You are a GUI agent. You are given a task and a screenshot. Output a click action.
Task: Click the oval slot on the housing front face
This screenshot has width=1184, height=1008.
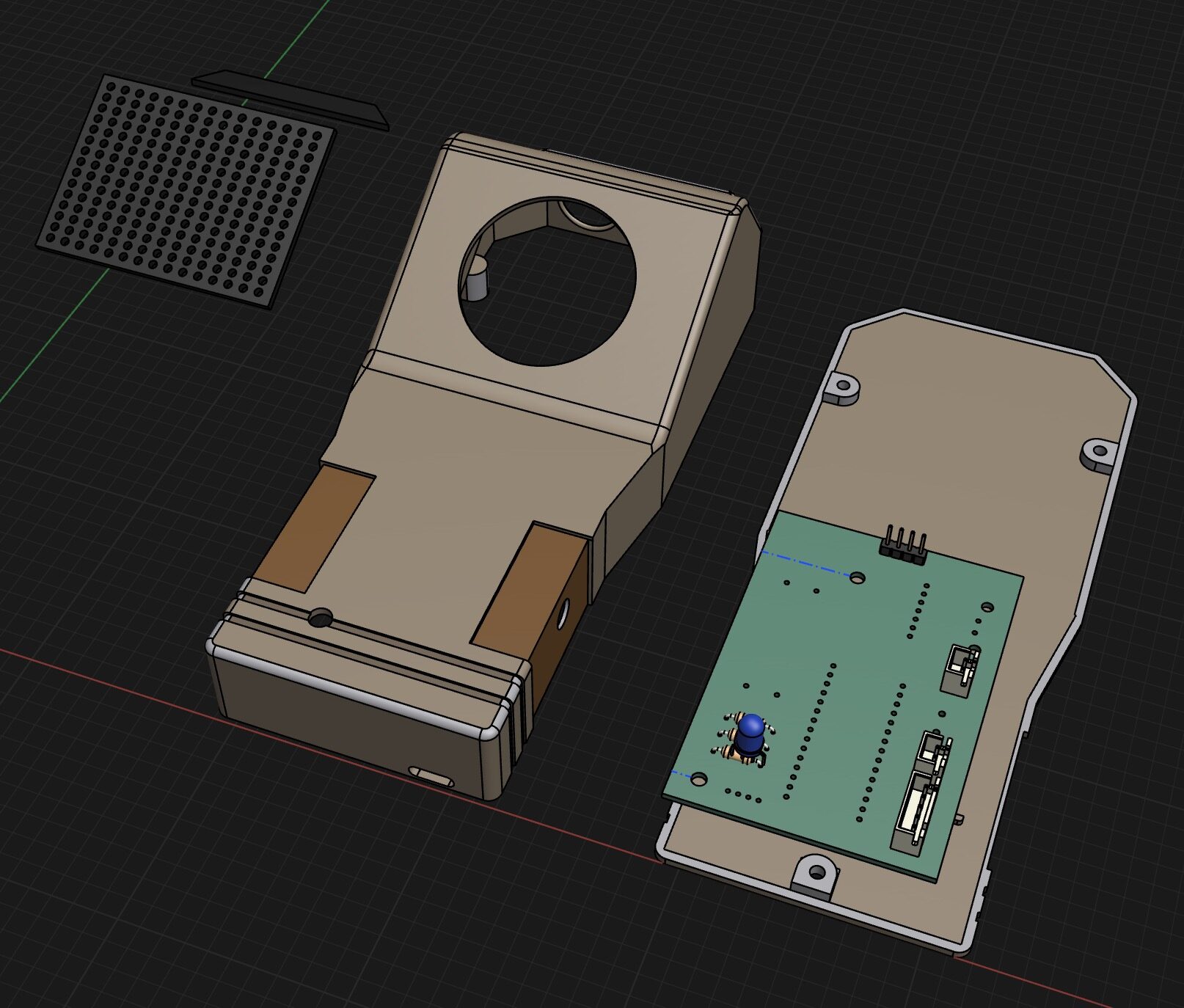430,775
